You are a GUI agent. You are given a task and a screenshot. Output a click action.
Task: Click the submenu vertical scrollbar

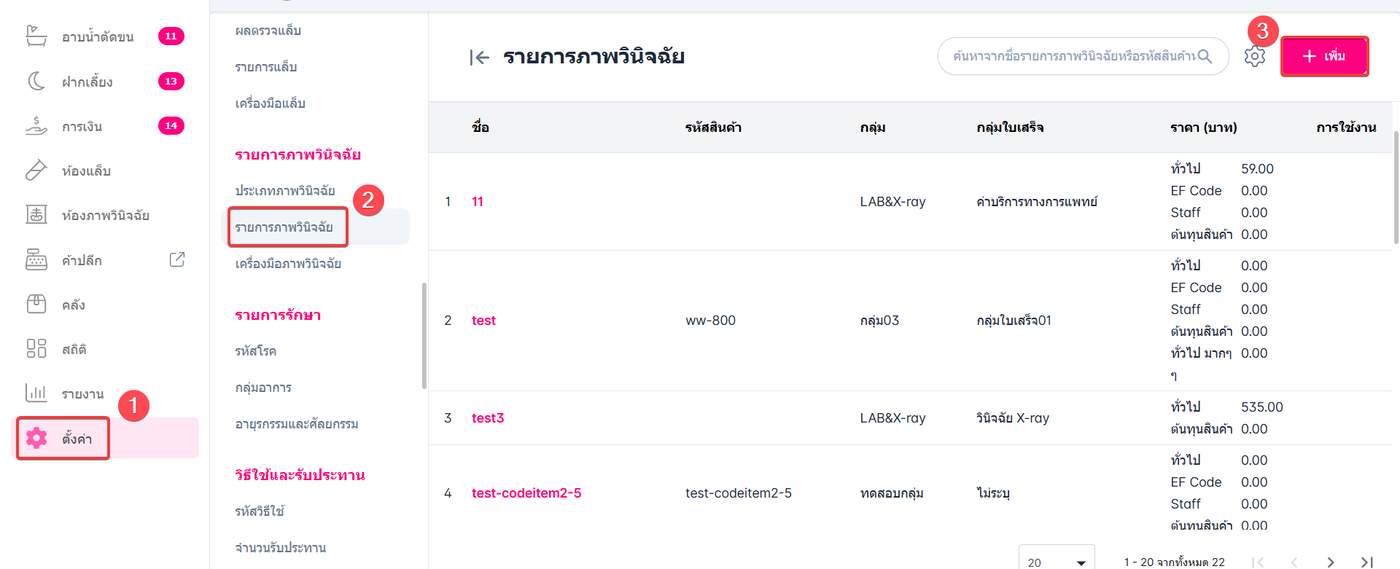[424, 335]
